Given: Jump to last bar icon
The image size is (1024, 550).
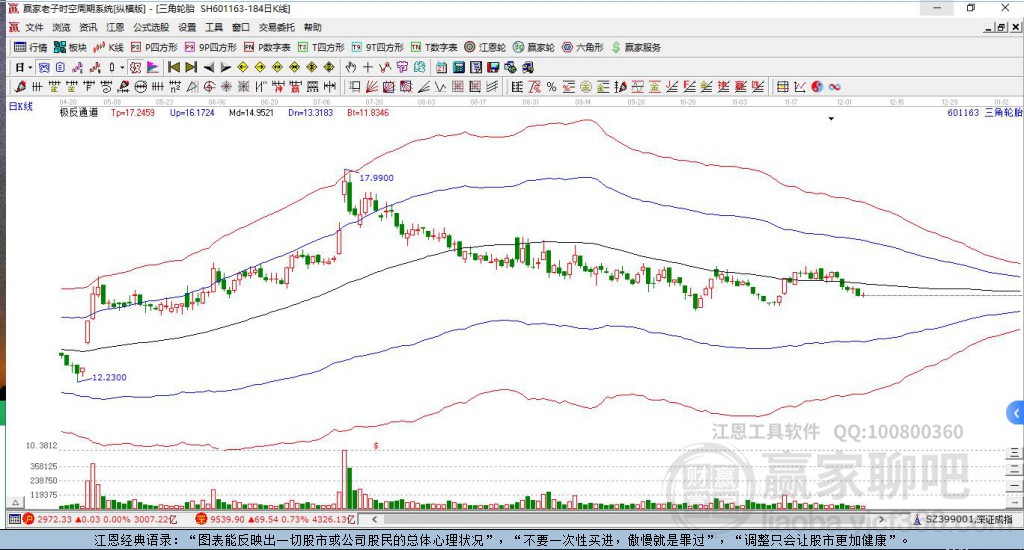Looking at the screenshot, I should (x=191, y=67).
